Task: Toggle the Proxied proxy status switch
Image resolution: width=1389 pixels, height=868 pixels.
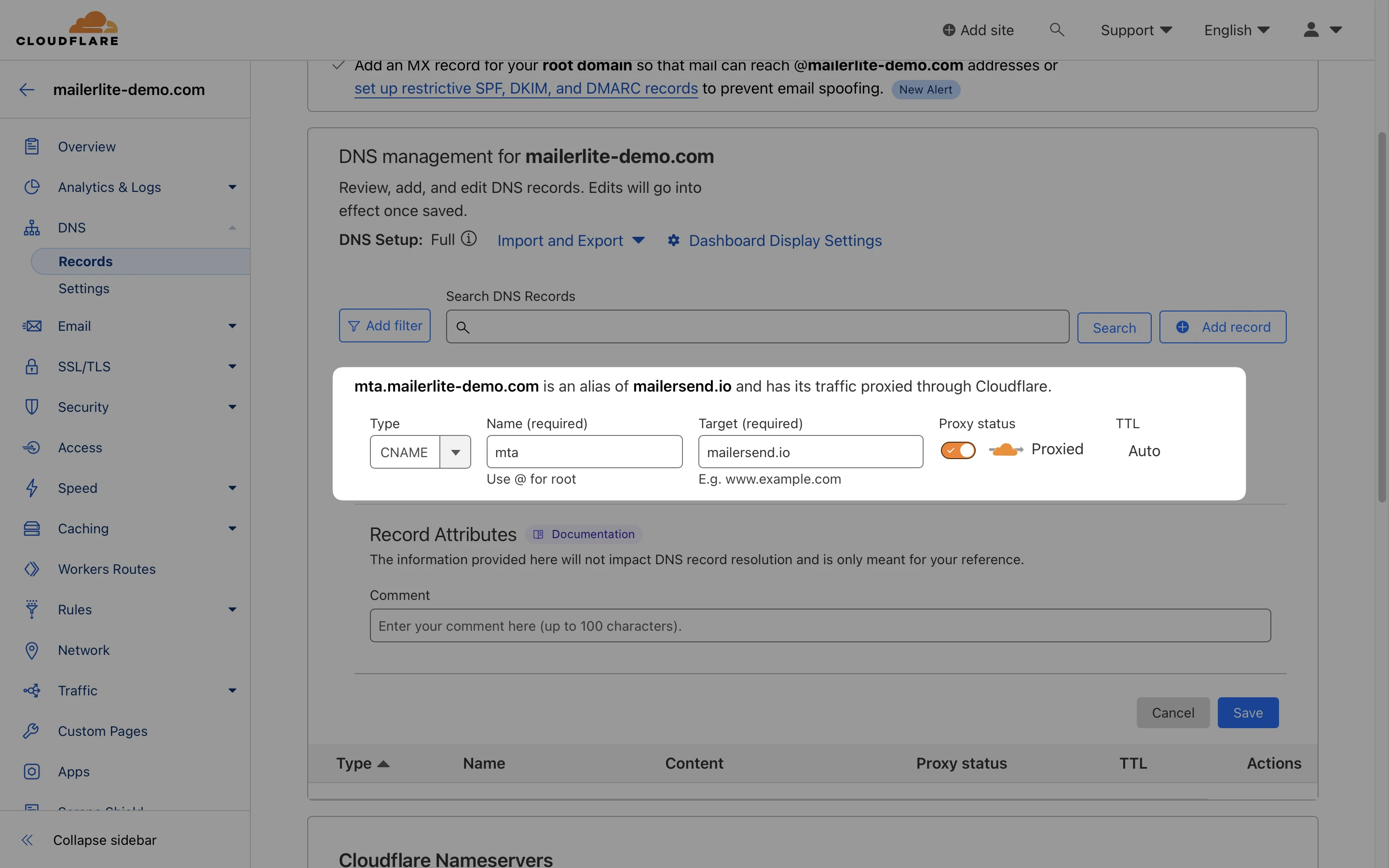Action: (957, 451)
